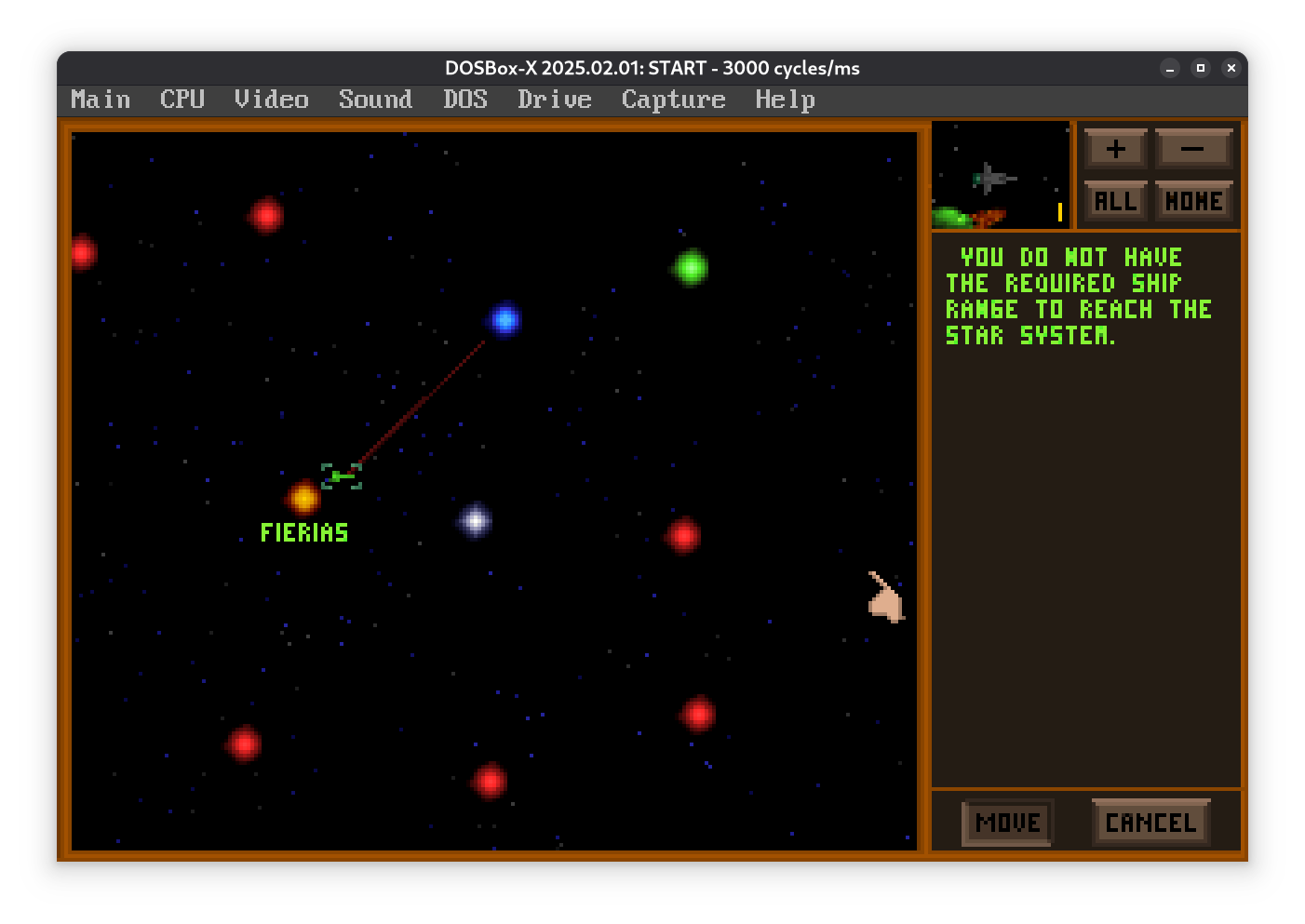Open the Capture menu
Viewport: 1305px width, 924px height.
click(x=673, y=100)
